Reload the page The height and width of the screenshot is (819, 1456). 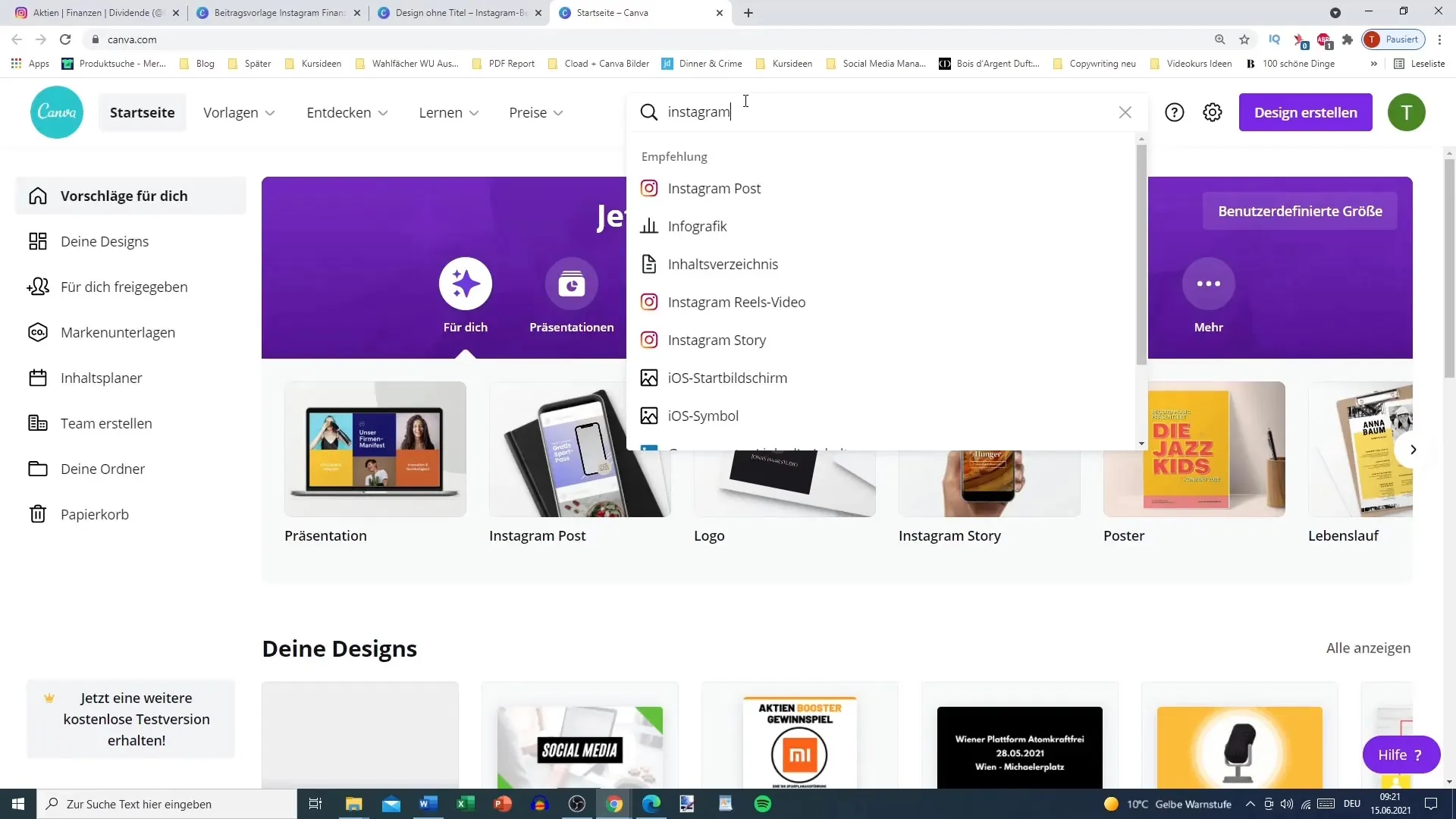pyautogui.click(x=65, y=39)
